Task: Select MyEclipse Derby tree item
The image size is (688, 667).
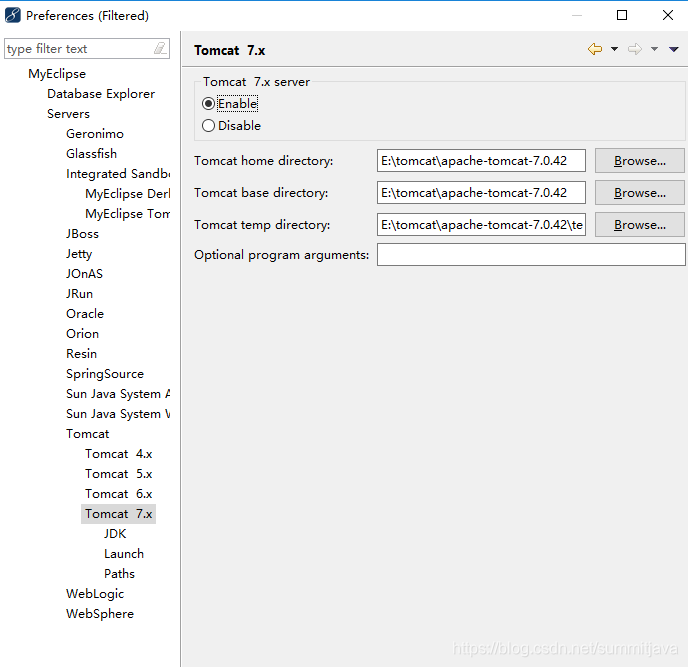Action: [128, 194]
